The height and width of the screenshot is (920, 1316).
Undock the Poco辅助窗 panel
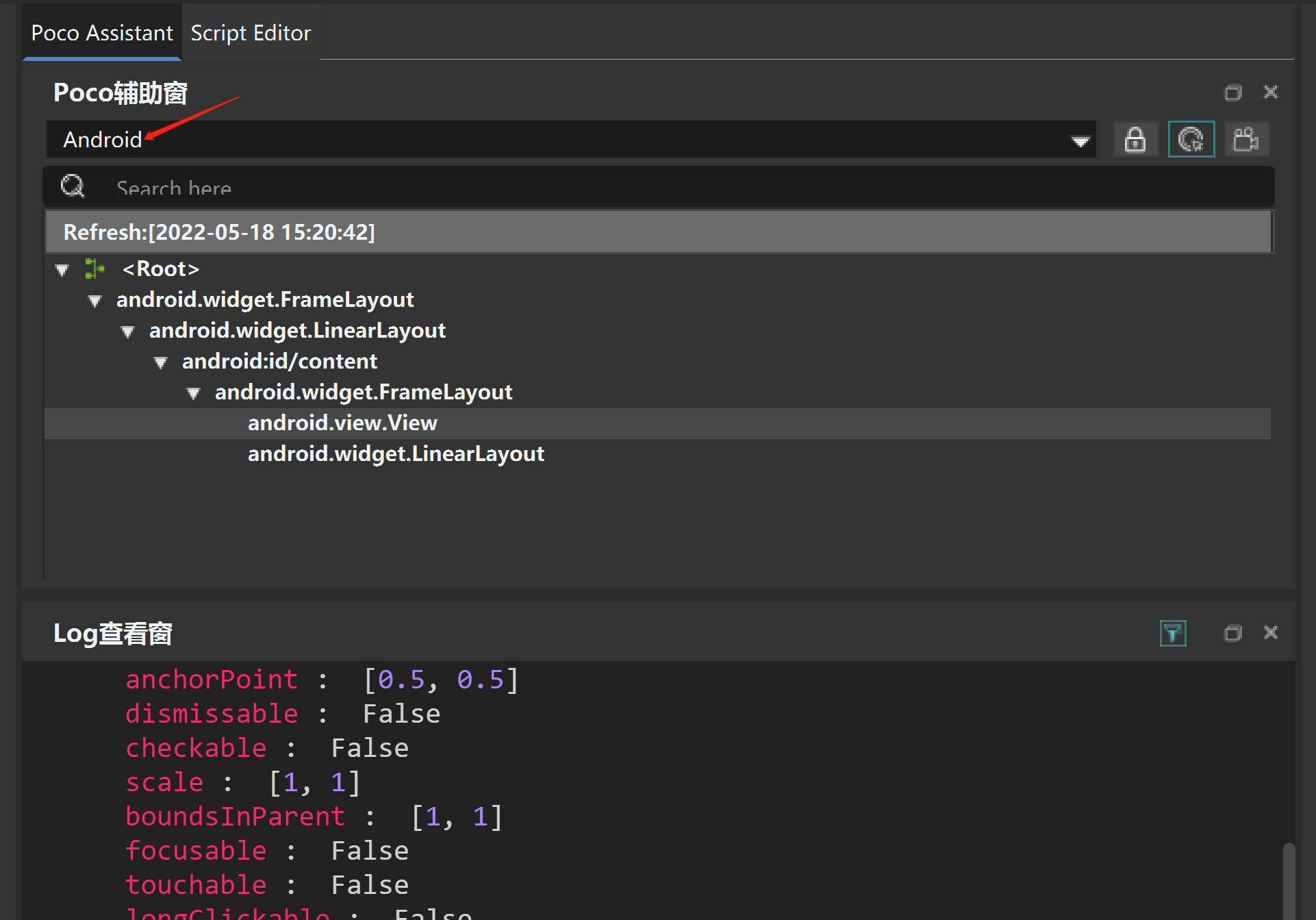[x=1232, y=92]
